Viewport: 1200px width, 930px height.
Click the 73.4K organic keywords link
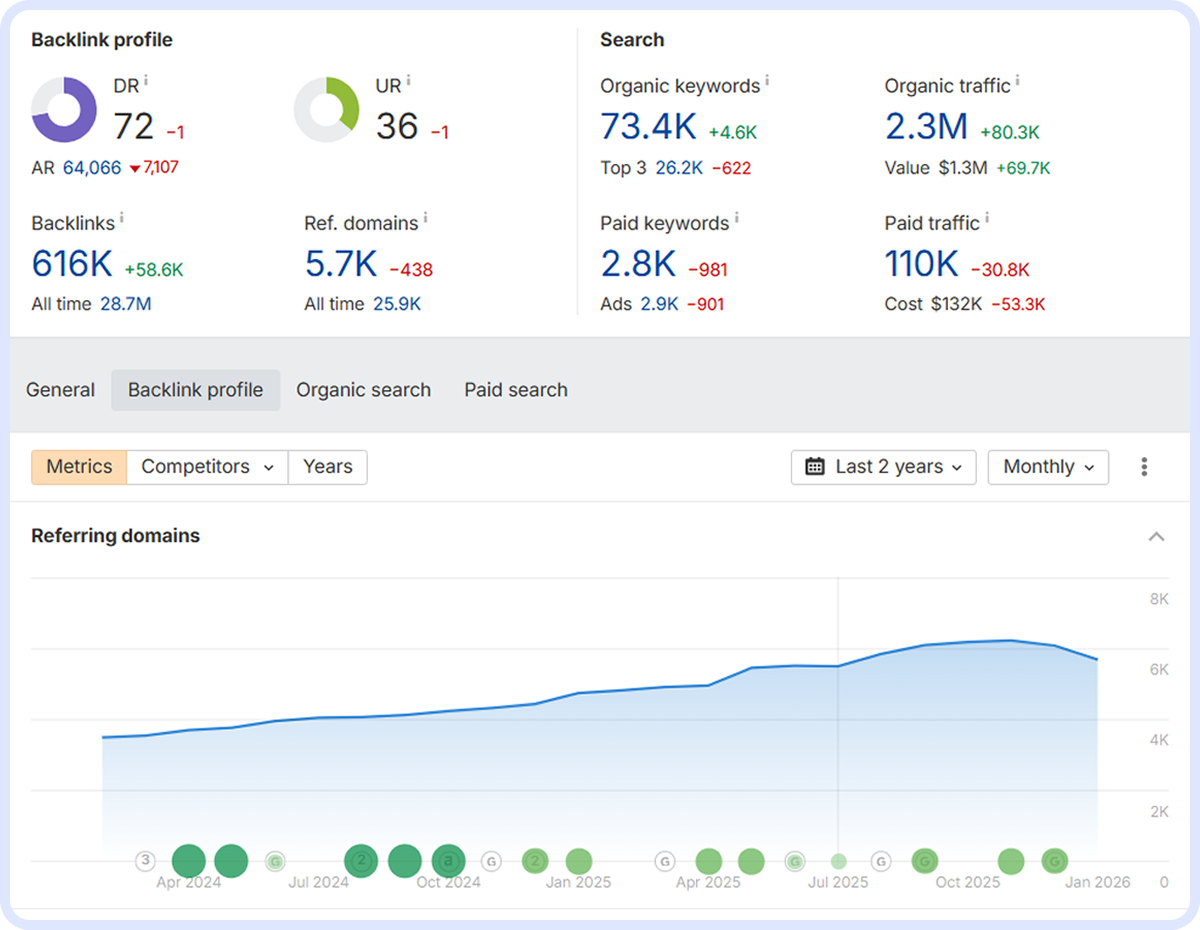pyautogui.click(x=648, y=127)
